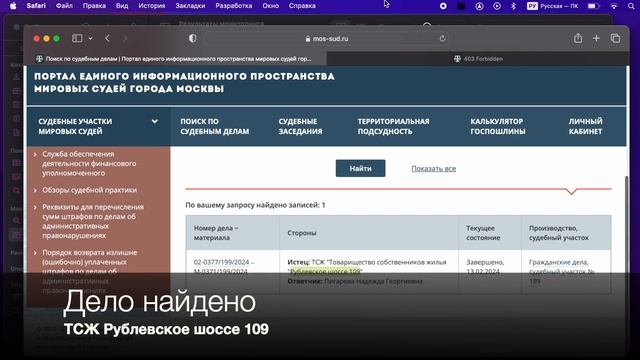Open Личный кабинет section
640x360 pixels.
(x=585, y=127)
